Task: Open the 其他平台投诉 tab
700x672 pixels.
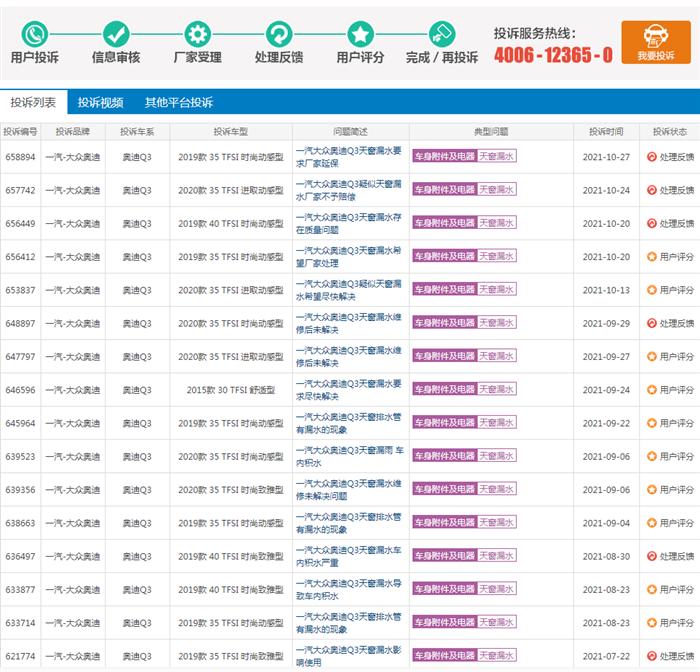Action: point(179,102)
